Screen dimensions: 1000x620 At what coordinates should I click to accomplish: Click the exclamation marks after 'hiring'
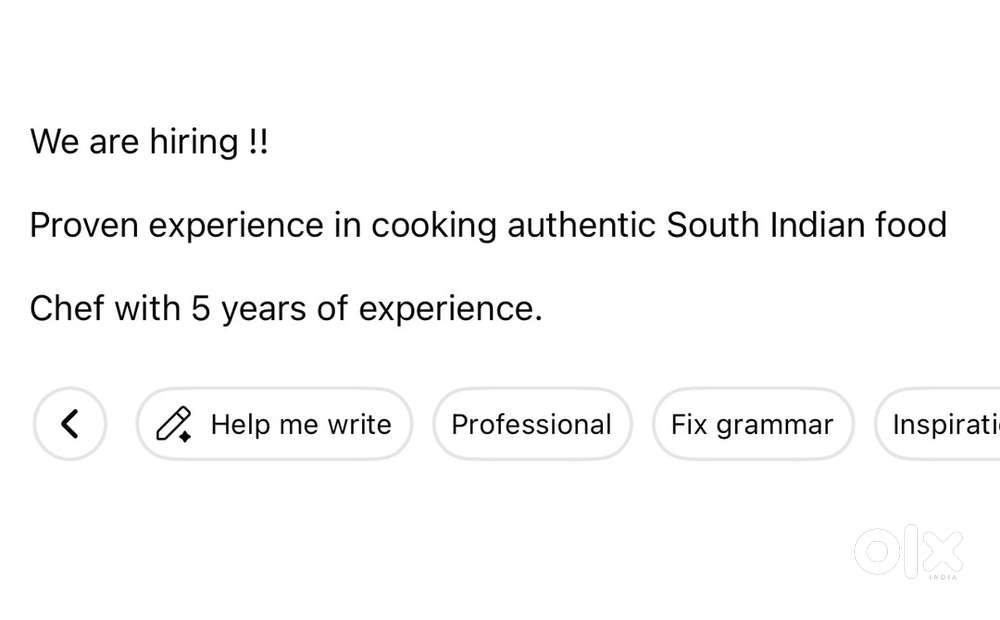click(x=258, y=142)
